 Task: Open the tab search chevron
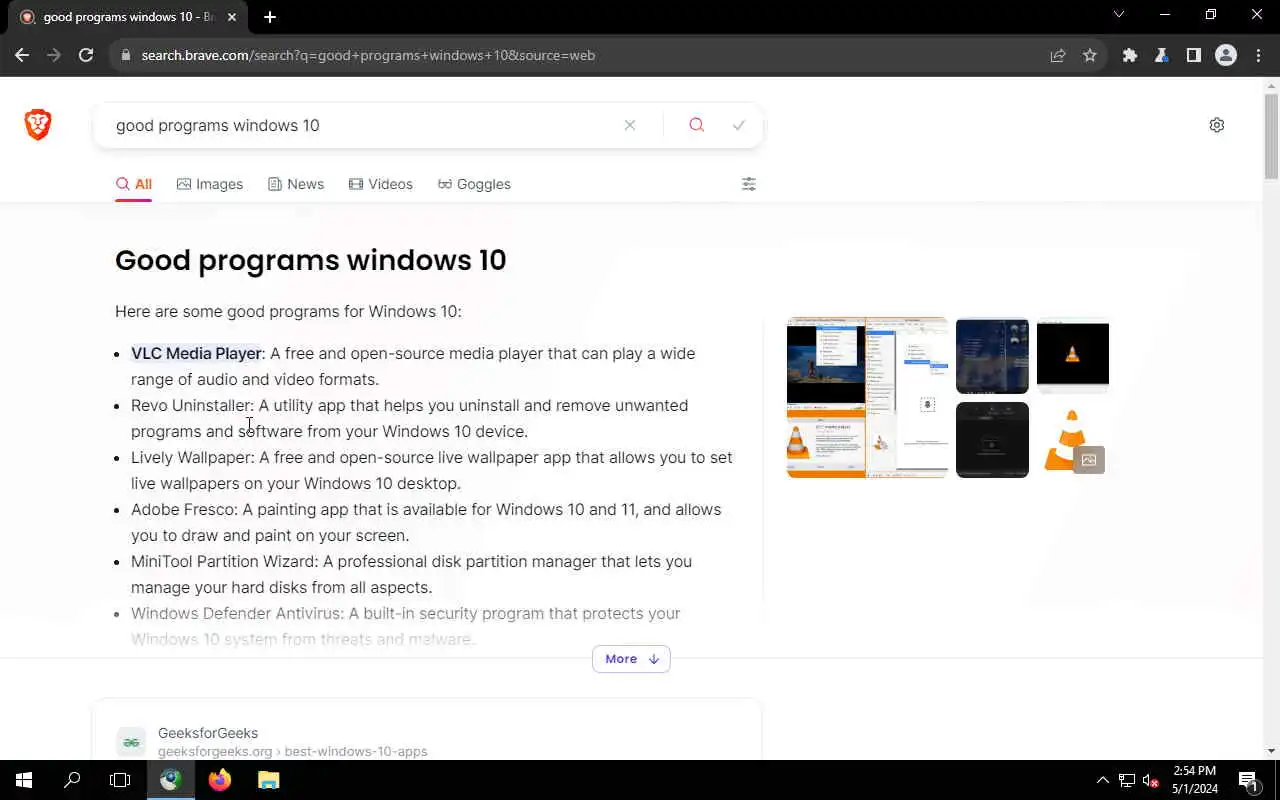pos(1119,15)
